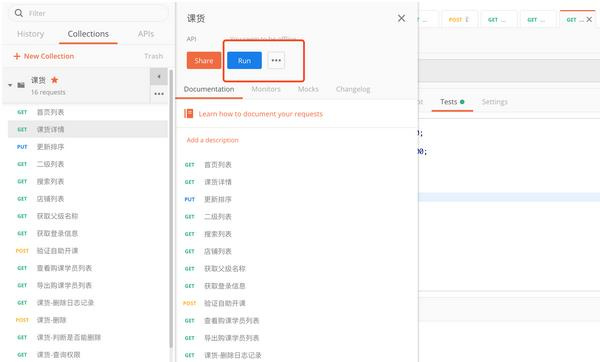Select POST 课货-删除 in the sidebar
The width and height of the screenshot is (600, 362).
pos(88,320)
